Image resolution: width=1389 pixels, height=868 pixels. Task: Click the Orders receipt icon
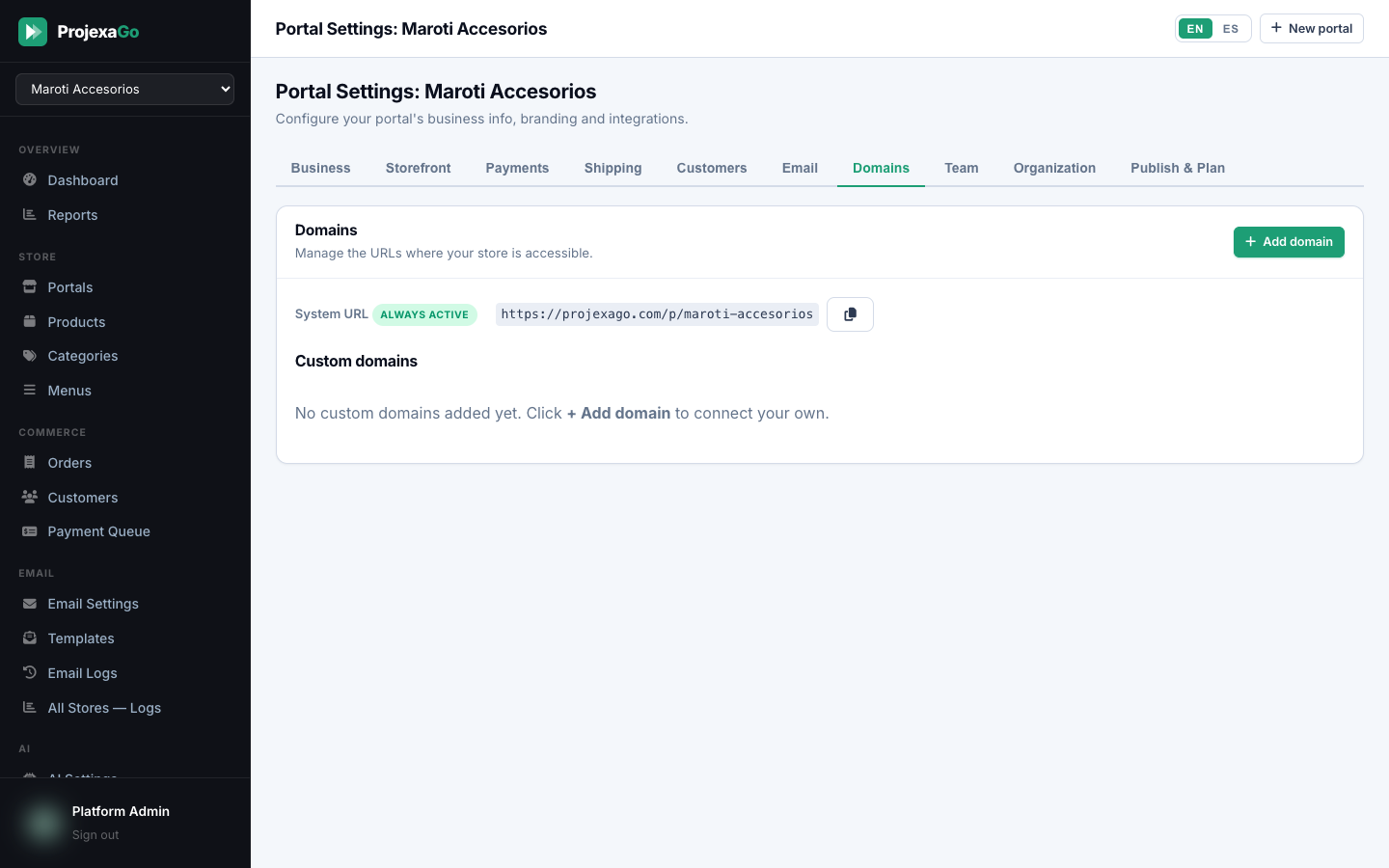(30, 462)
